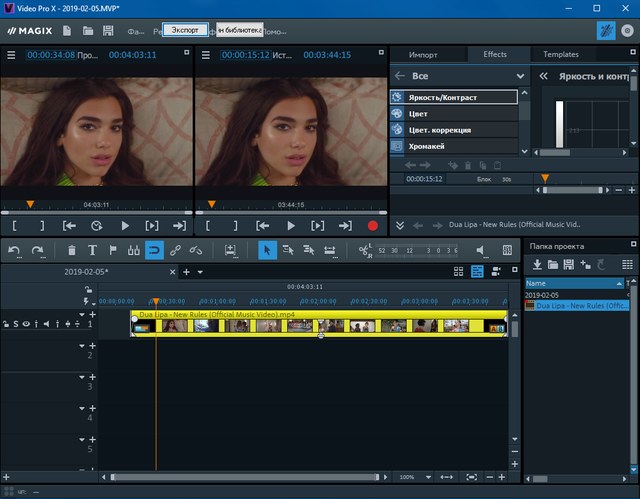Viewport: 640px width, 499px height.
Task: Select the arrow mouse mode tool
Action: pyautogui.click(x=267, y=250)
